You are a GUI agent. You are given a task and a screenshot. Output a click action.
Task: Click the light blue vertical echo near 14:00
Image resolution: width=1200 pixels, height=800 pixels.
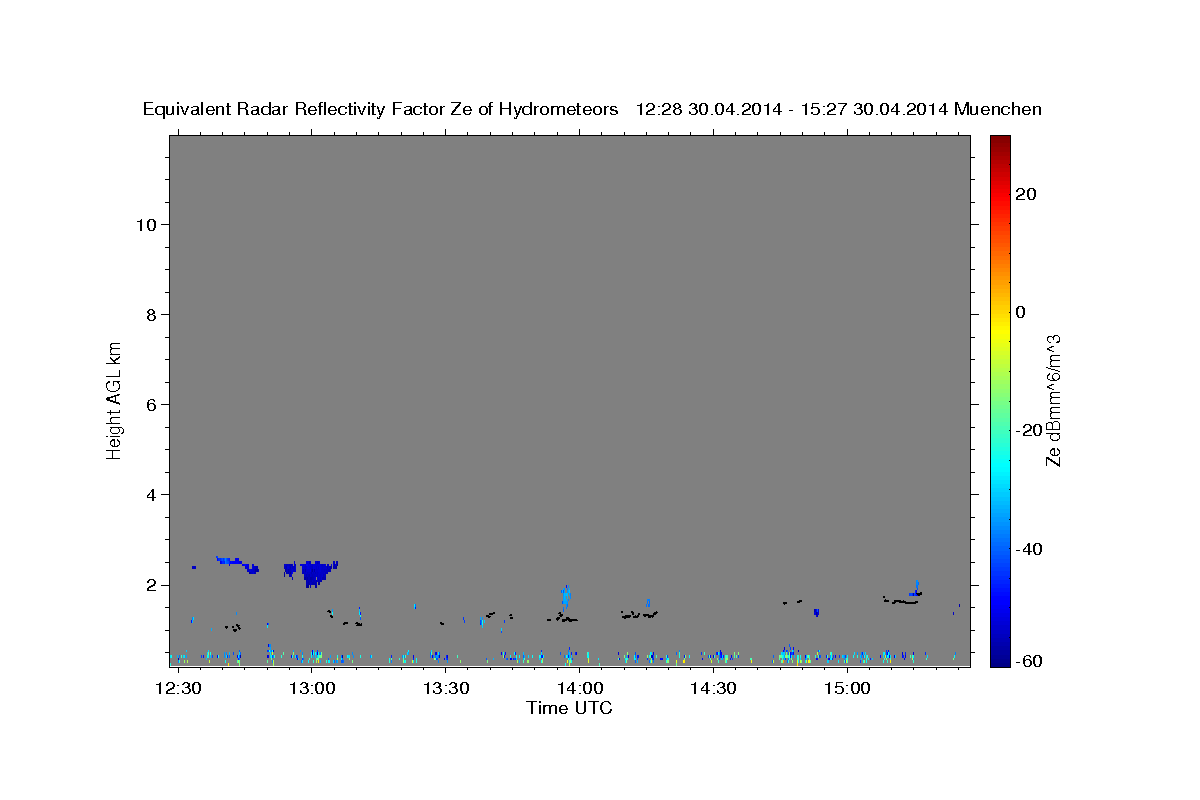click(x=566, y=597)
